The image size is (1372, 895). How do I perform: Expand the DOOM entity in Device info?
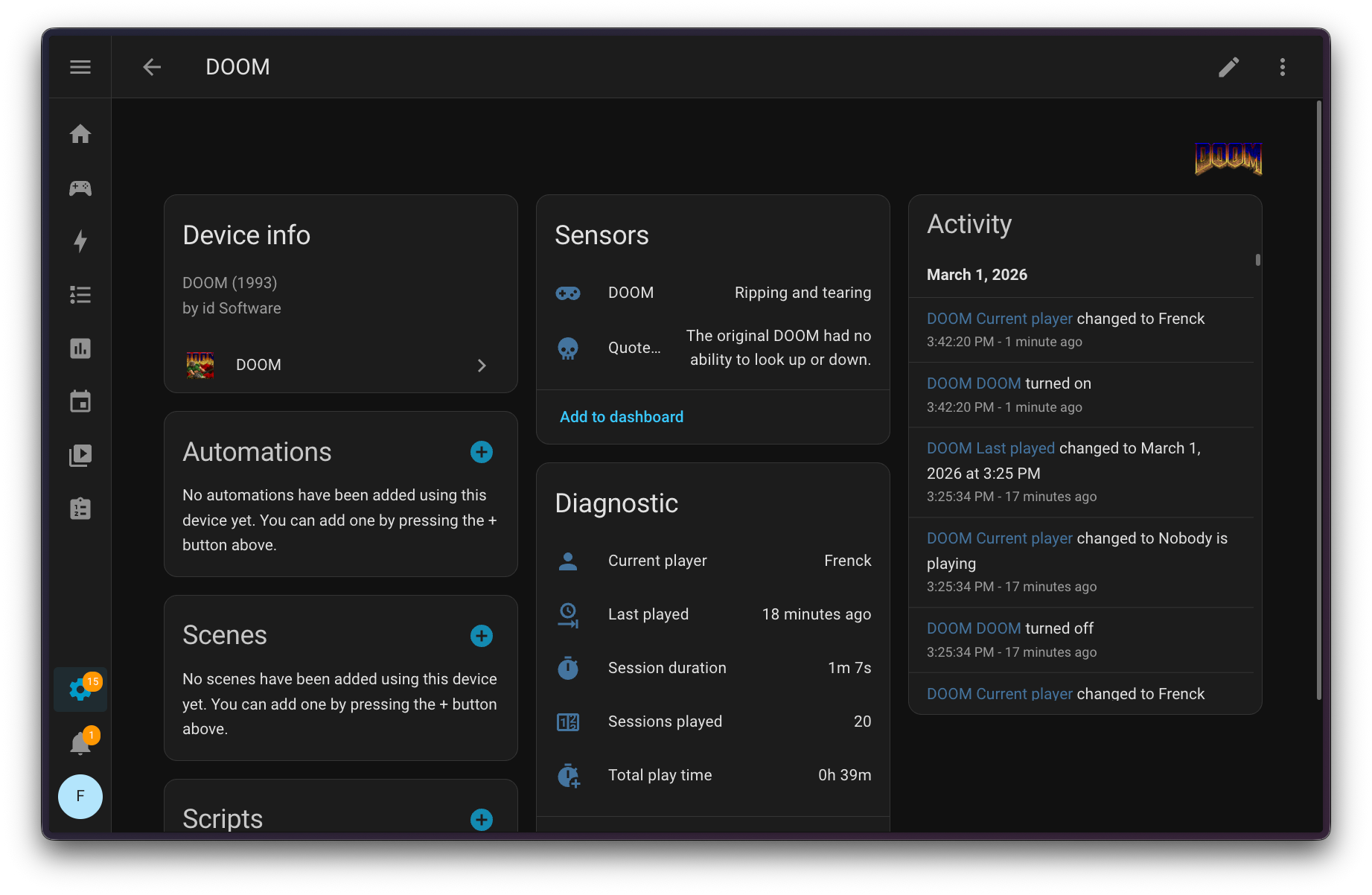point(481,366)
